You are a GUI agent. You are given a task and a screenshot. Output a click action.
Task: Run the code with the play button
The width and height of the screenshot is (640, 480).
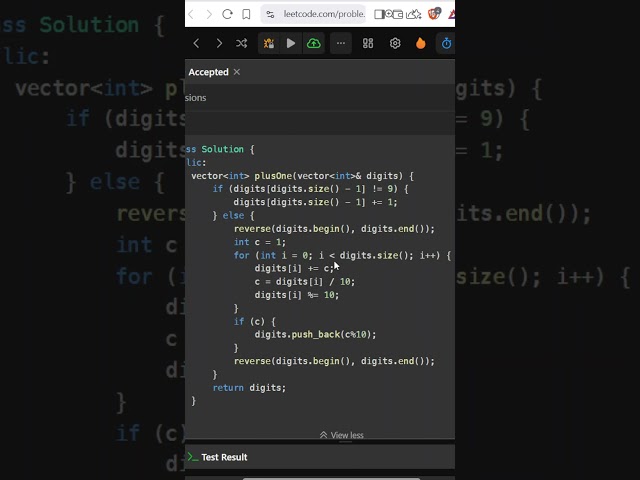[x=291, y=43]
